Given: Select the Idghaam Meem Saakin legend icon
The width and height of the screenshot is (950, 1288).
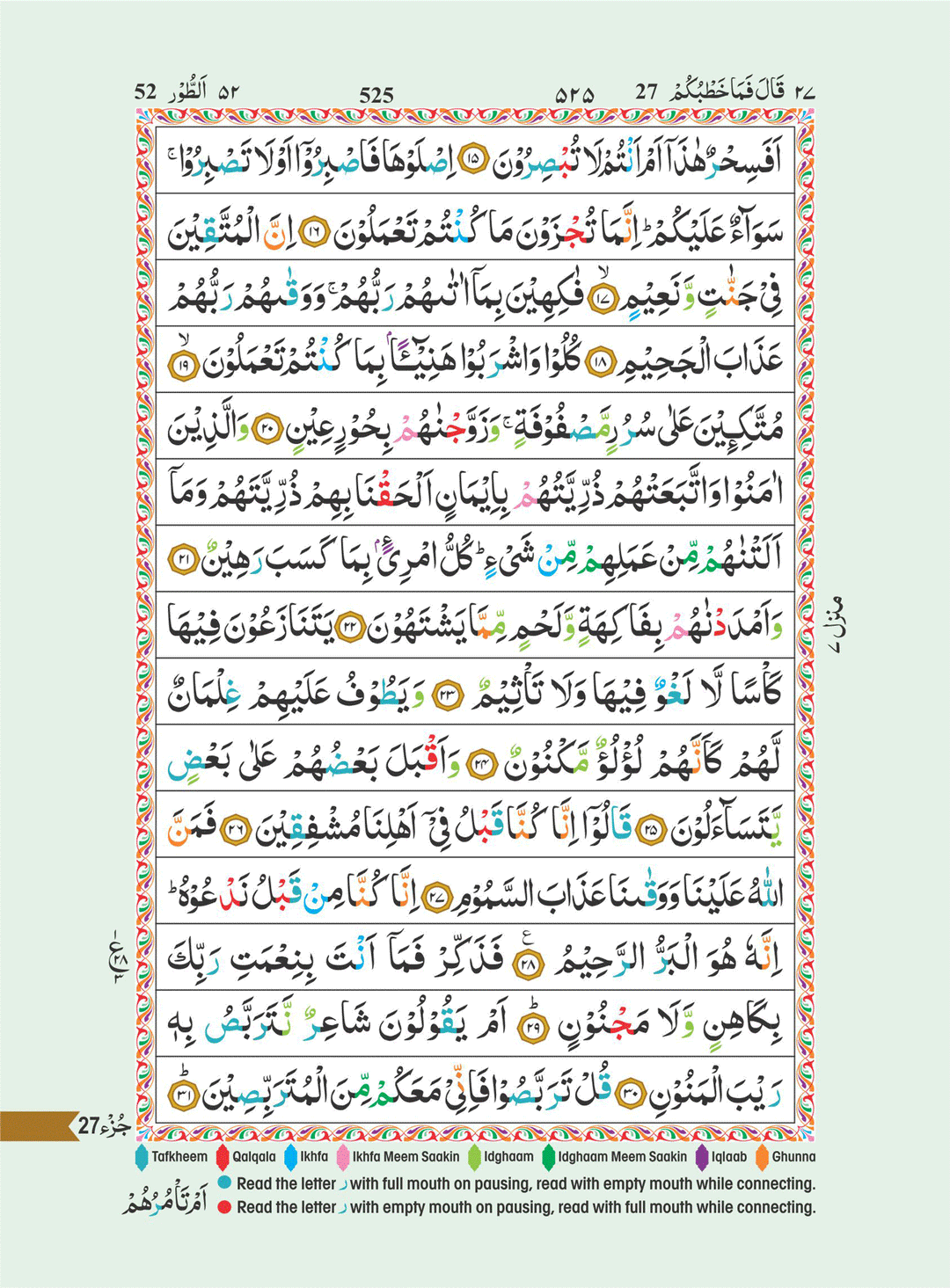Looking at the screenshot, I should [546, 1157].
